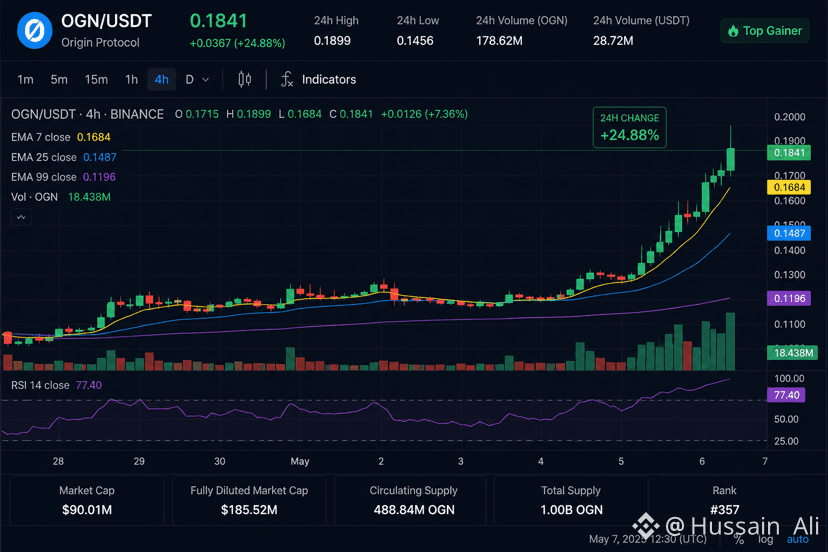Open the Indicators function icon

(287, 80)
